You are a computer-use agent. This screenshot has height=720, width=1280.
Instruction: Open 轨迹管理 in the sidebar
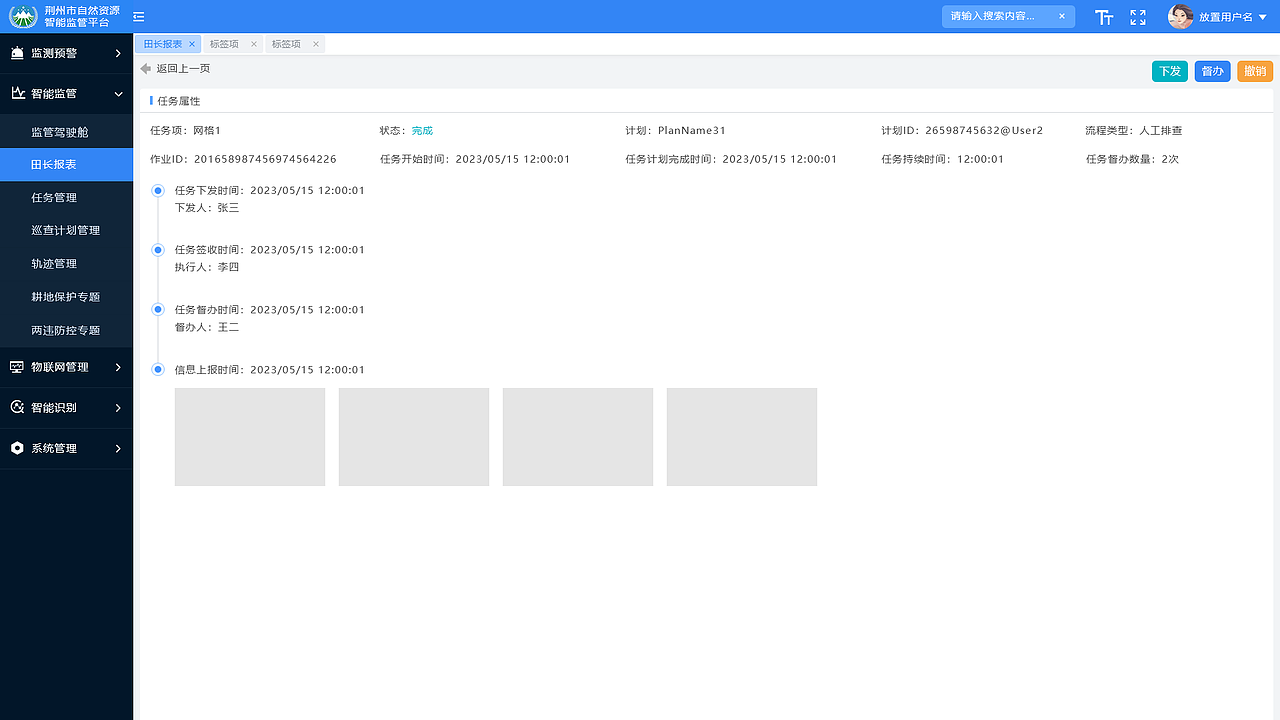tap(66, 263)
